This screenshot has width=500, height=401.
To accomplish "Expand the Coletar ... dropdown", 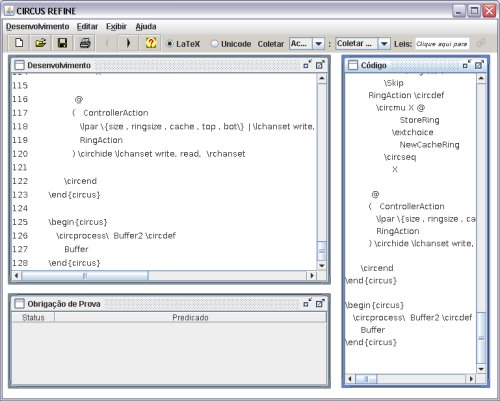I will (384, 44).
